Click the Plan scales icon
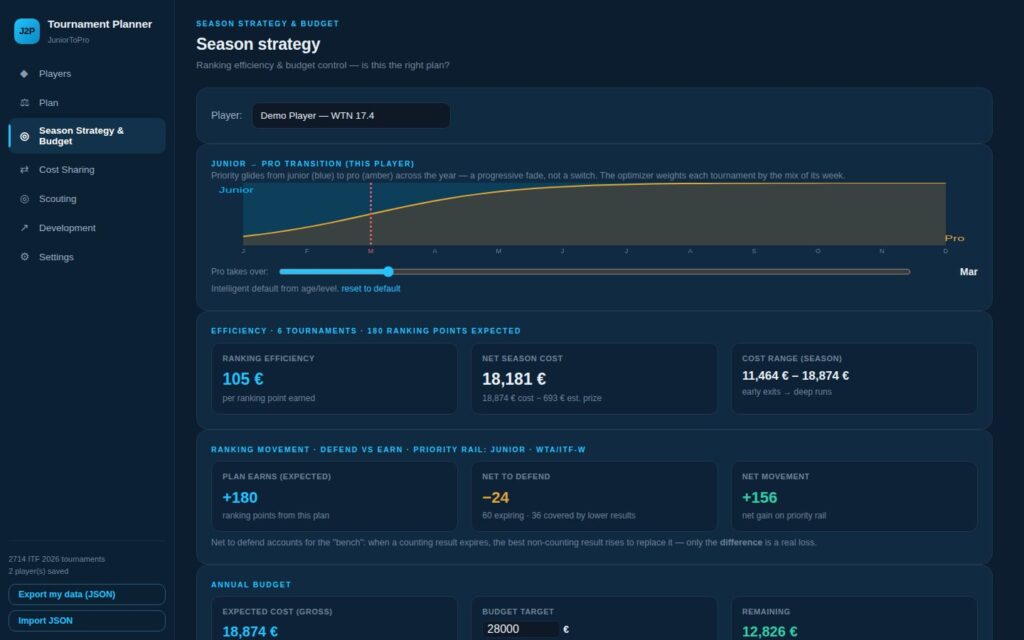Image resolution: width=1024 pixels, height=640 pixels. point(24,103)
